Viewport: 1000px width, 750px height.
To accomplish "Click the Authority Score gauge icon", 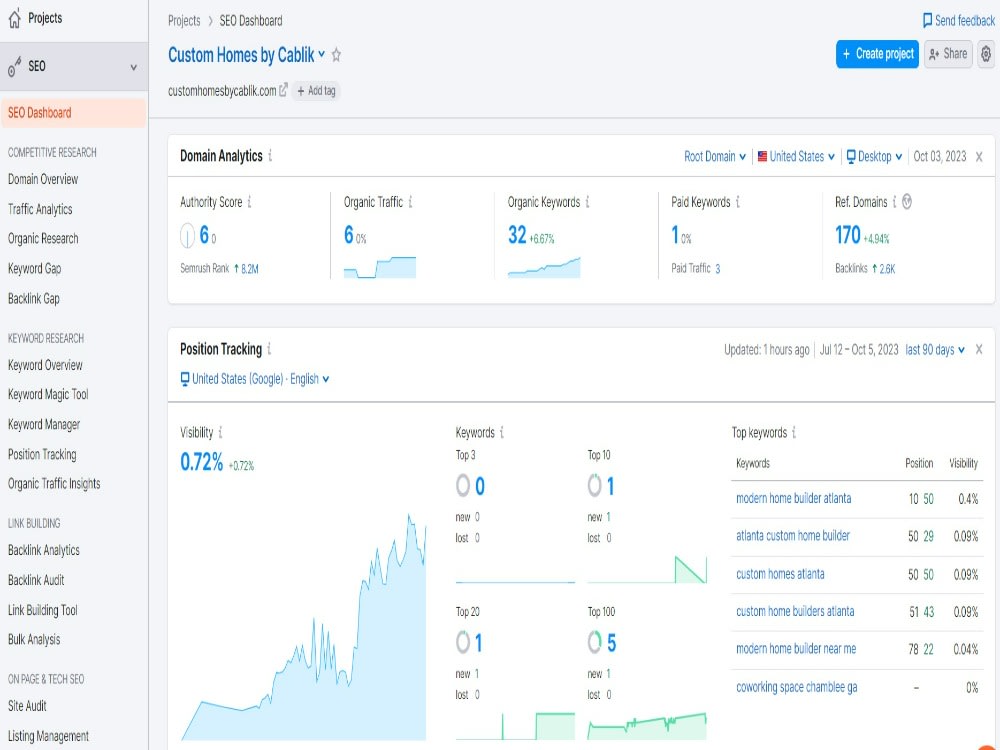I will (187, 235).
